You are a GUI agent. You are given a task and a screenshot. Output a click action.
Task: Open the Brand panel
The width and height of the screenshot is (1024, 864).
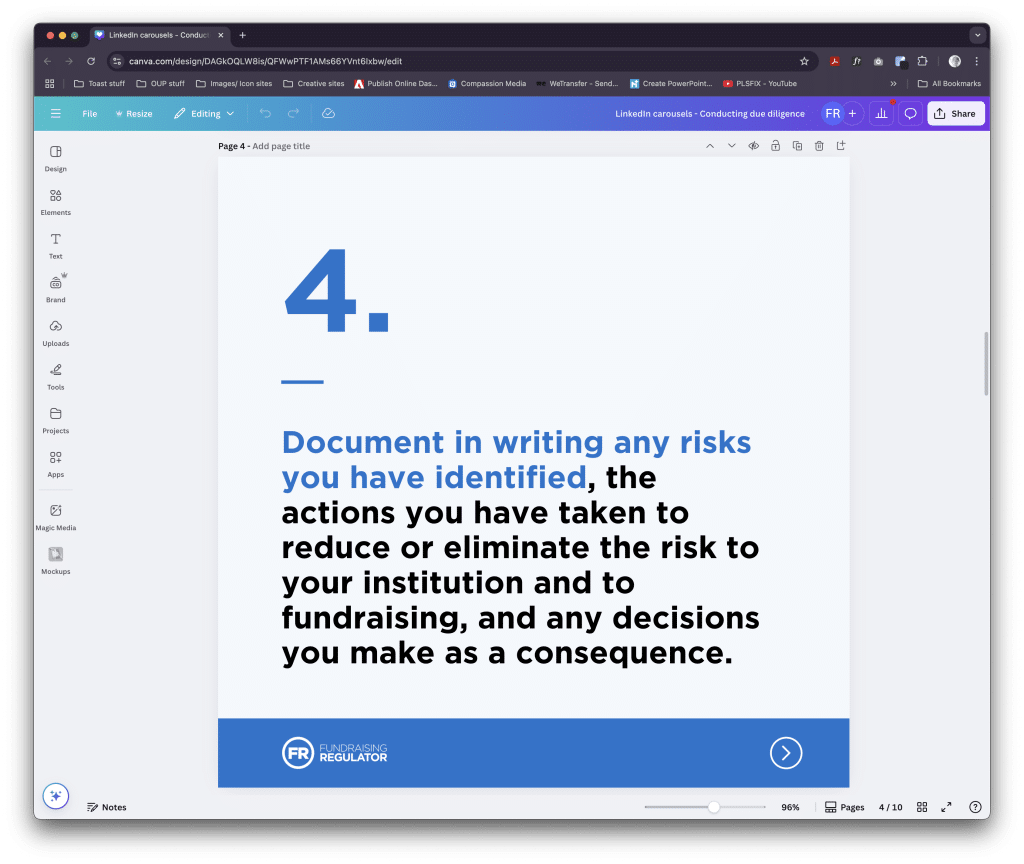tap(55, 288)
